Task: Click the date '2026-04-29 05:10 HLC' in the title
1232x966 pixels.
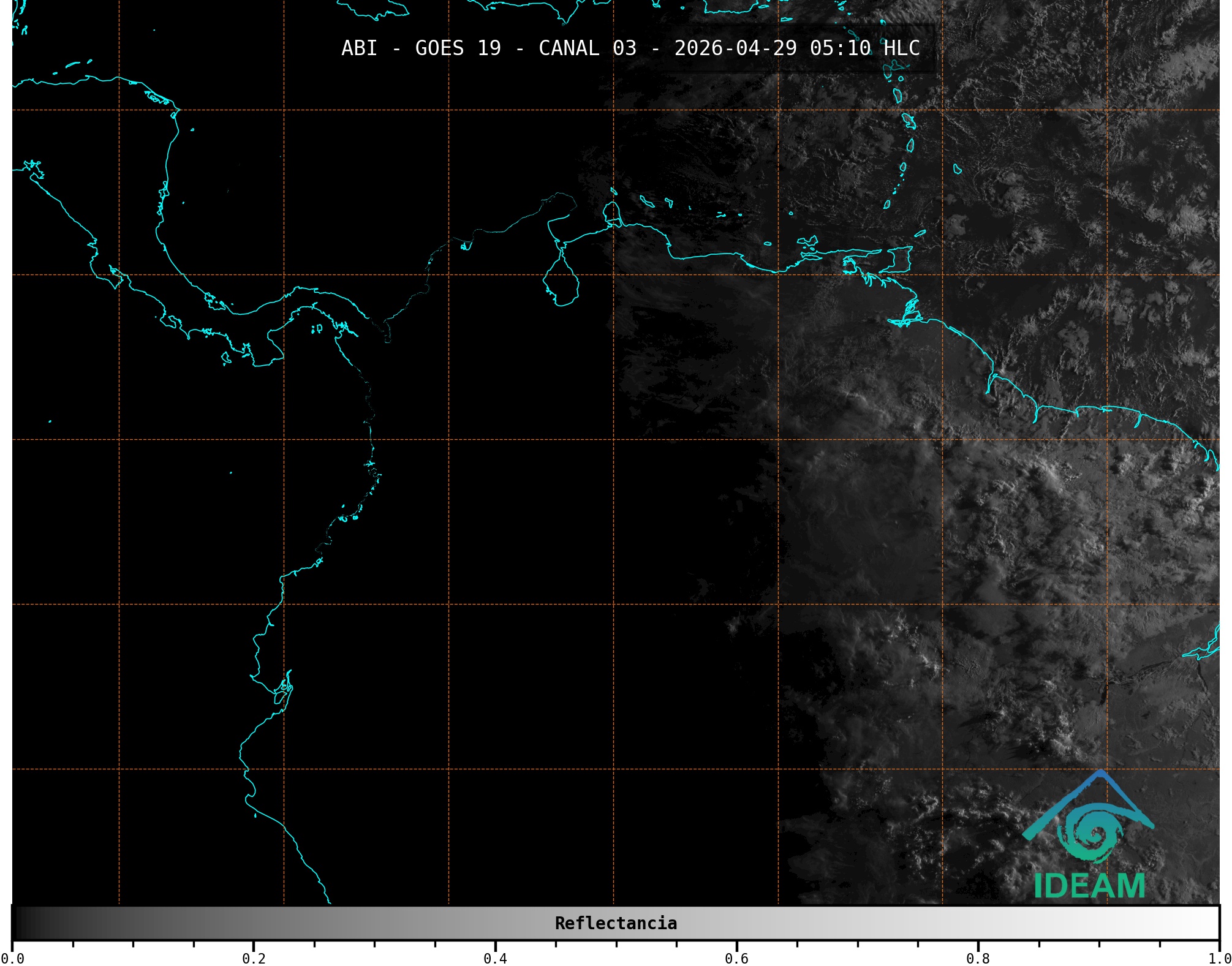Action: click(796, 48)
